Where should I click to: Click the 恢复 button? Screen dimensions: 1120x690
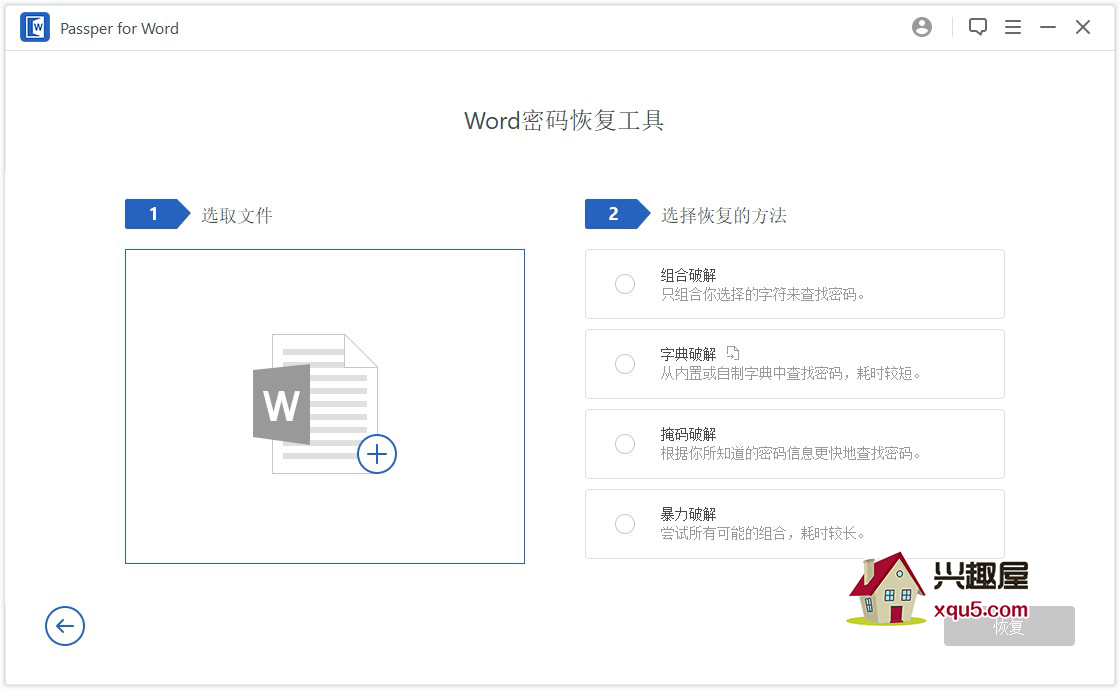1009,626
